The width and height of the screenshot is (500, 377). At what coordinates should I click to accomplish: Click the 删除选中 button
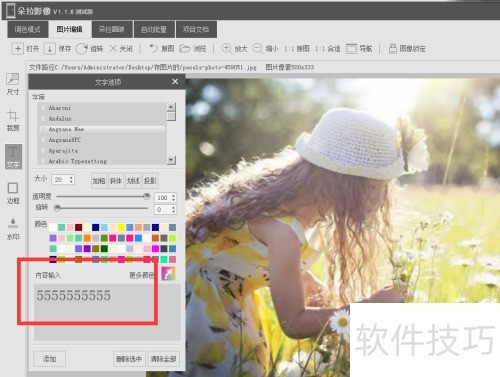[129, 359]
